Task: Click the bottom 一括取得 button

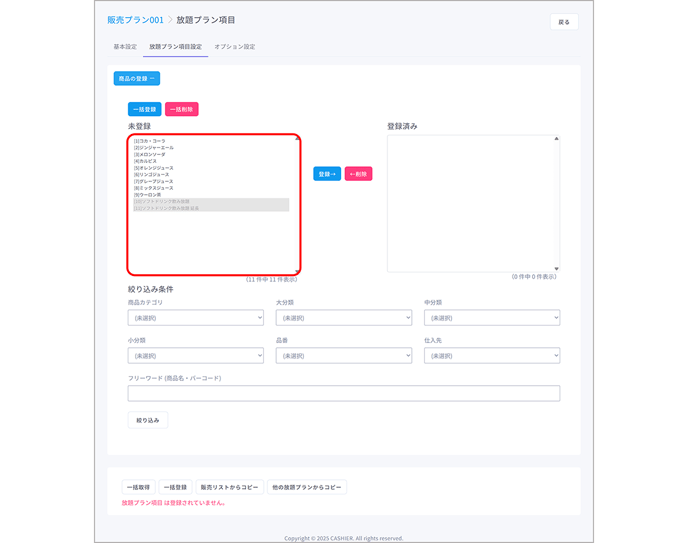Action: [x=139, y=487]
